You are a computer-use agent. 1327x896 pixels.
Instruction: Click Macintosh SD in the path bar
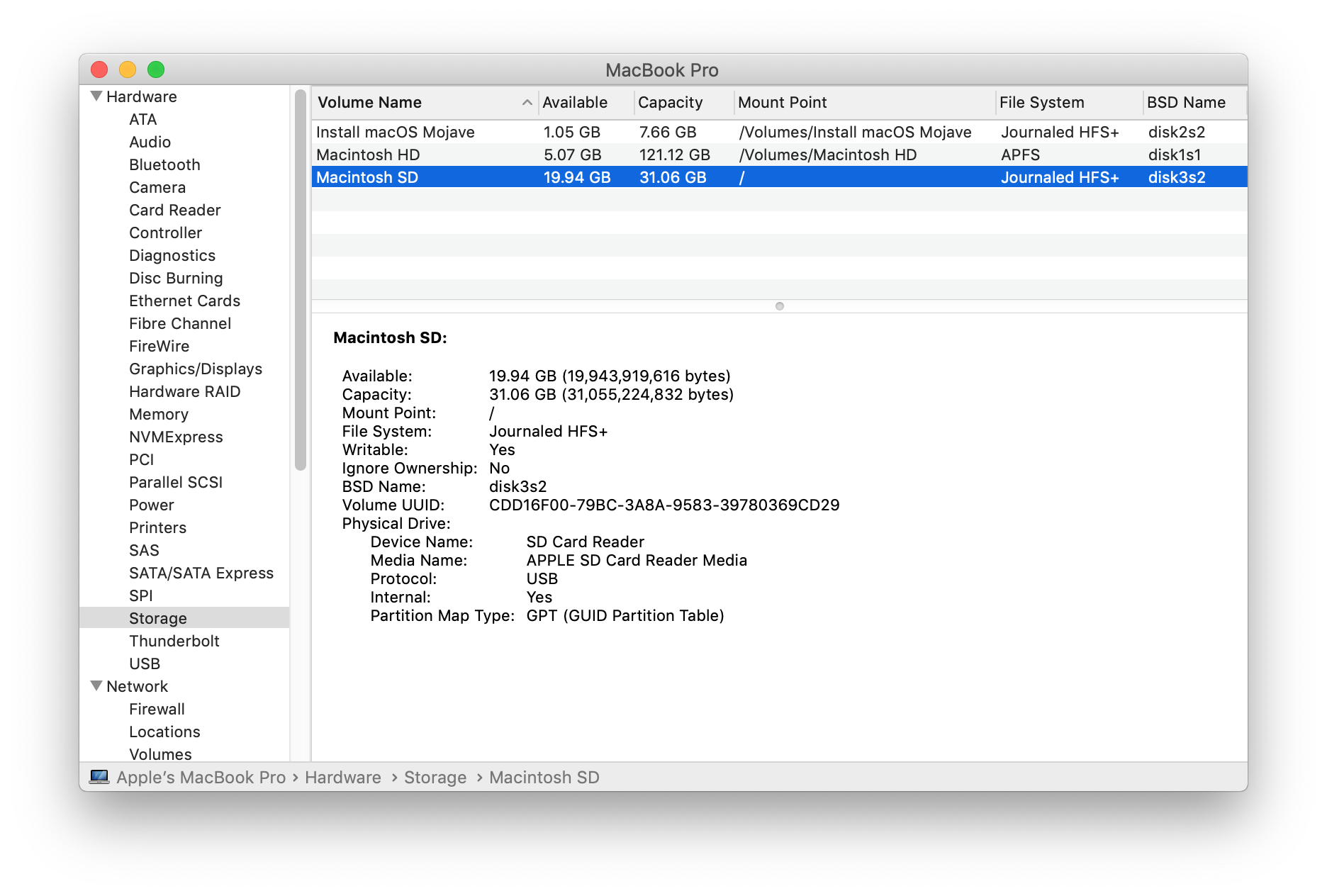(x=544, y=777)
